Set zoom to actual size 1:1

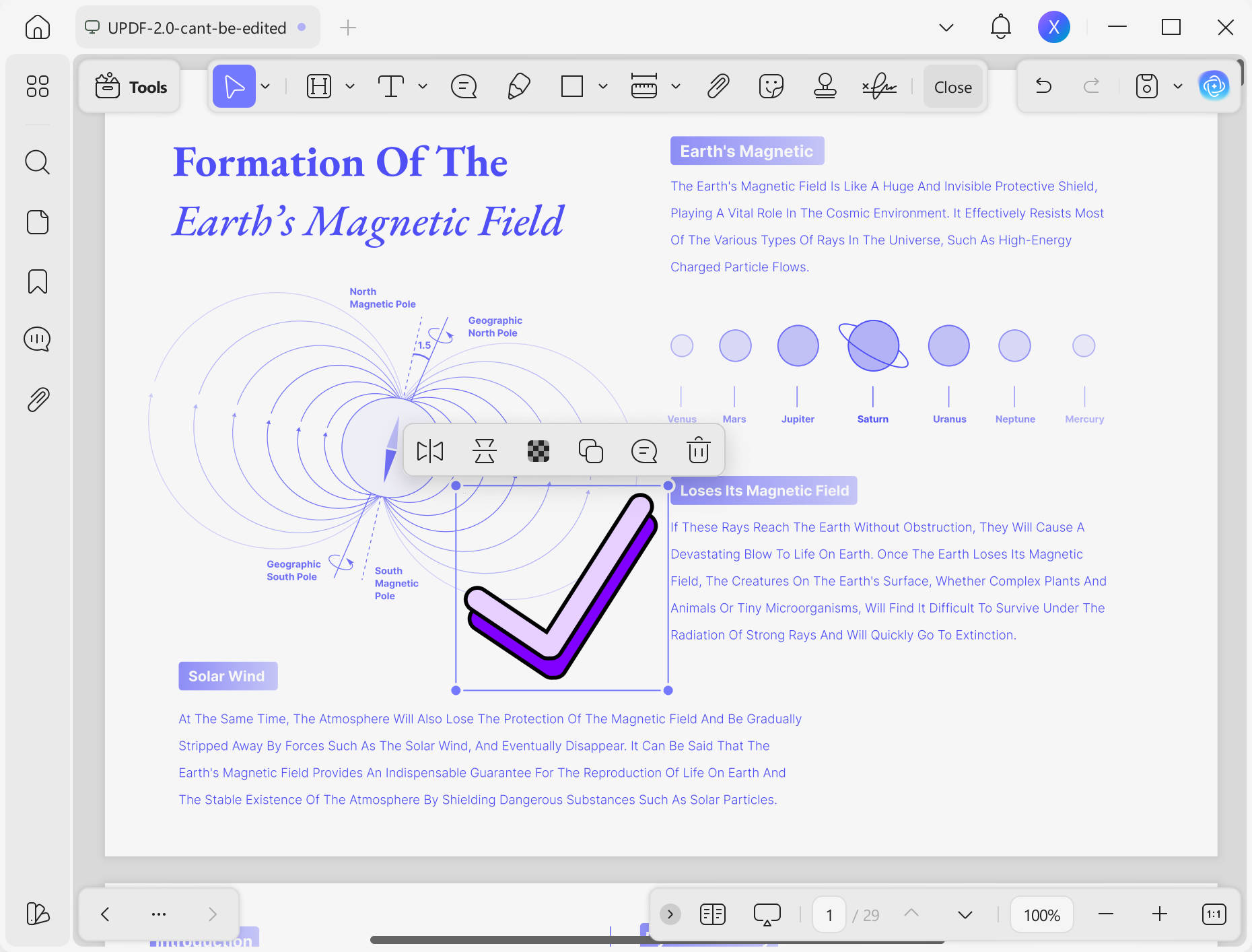[1214, 914]
